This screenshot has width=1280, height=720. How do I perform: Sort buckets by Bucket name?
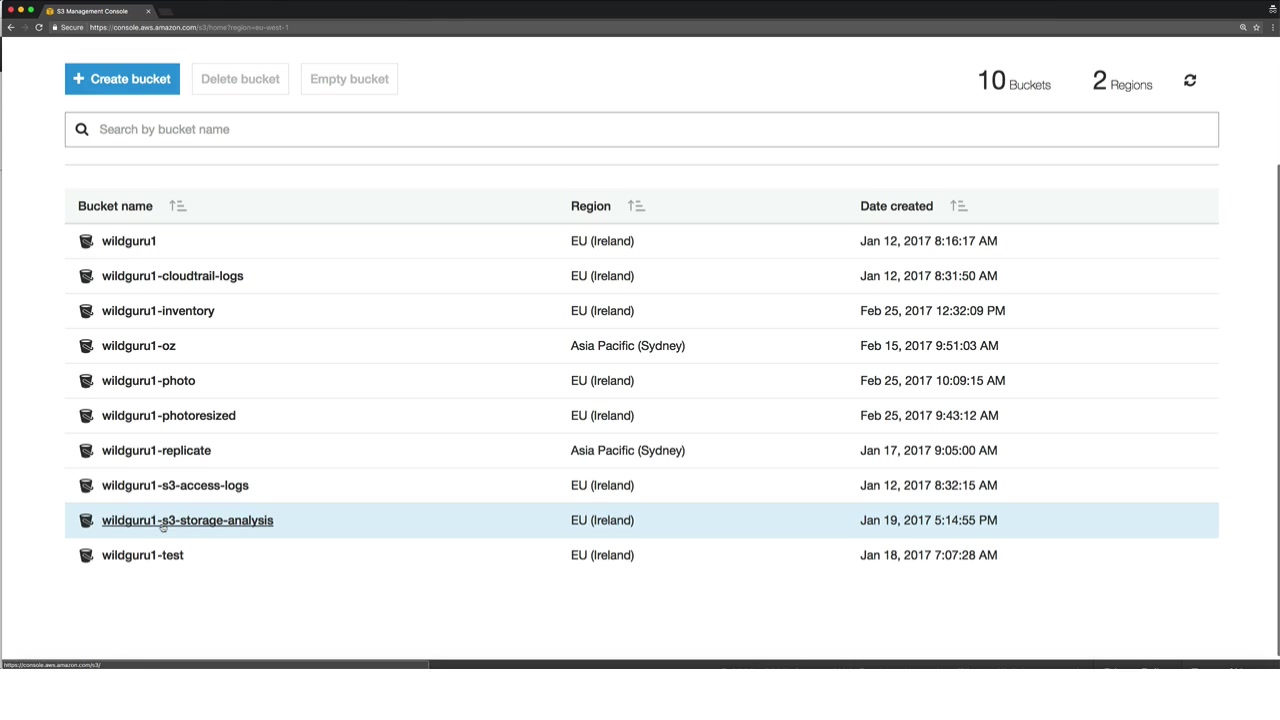click(178, 206)
